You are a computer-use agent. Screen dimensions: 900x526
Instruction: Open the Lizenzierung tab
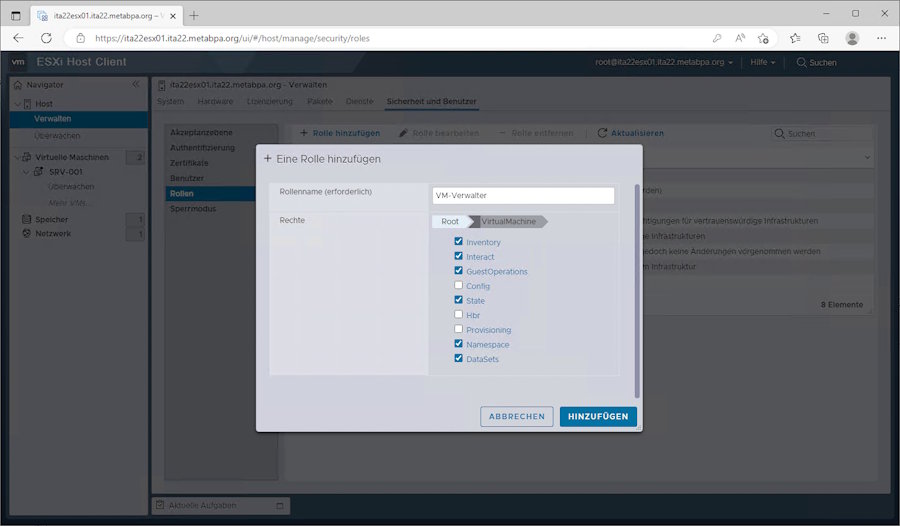(x=270, y=101)
